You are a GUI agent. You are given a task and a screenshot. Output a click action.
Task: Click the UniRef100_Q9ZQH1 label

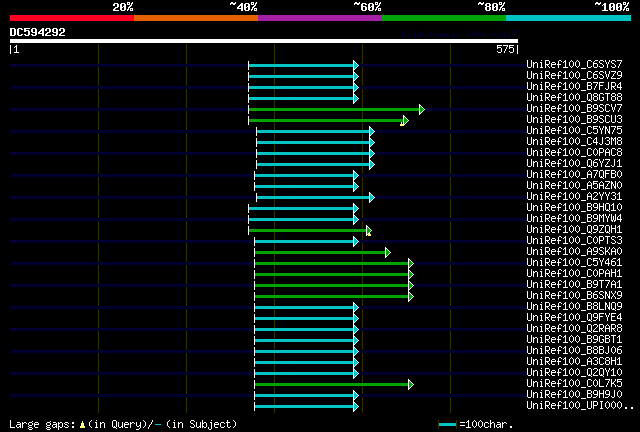point(574,230)
